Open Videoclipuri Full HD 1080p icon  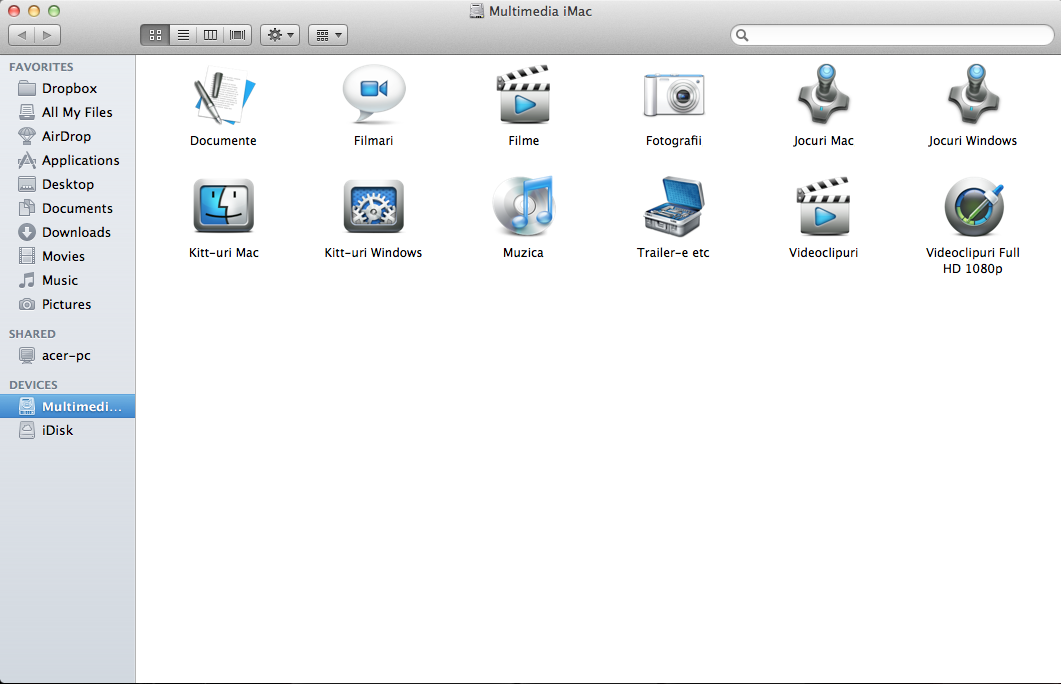(x=973, y=206)
